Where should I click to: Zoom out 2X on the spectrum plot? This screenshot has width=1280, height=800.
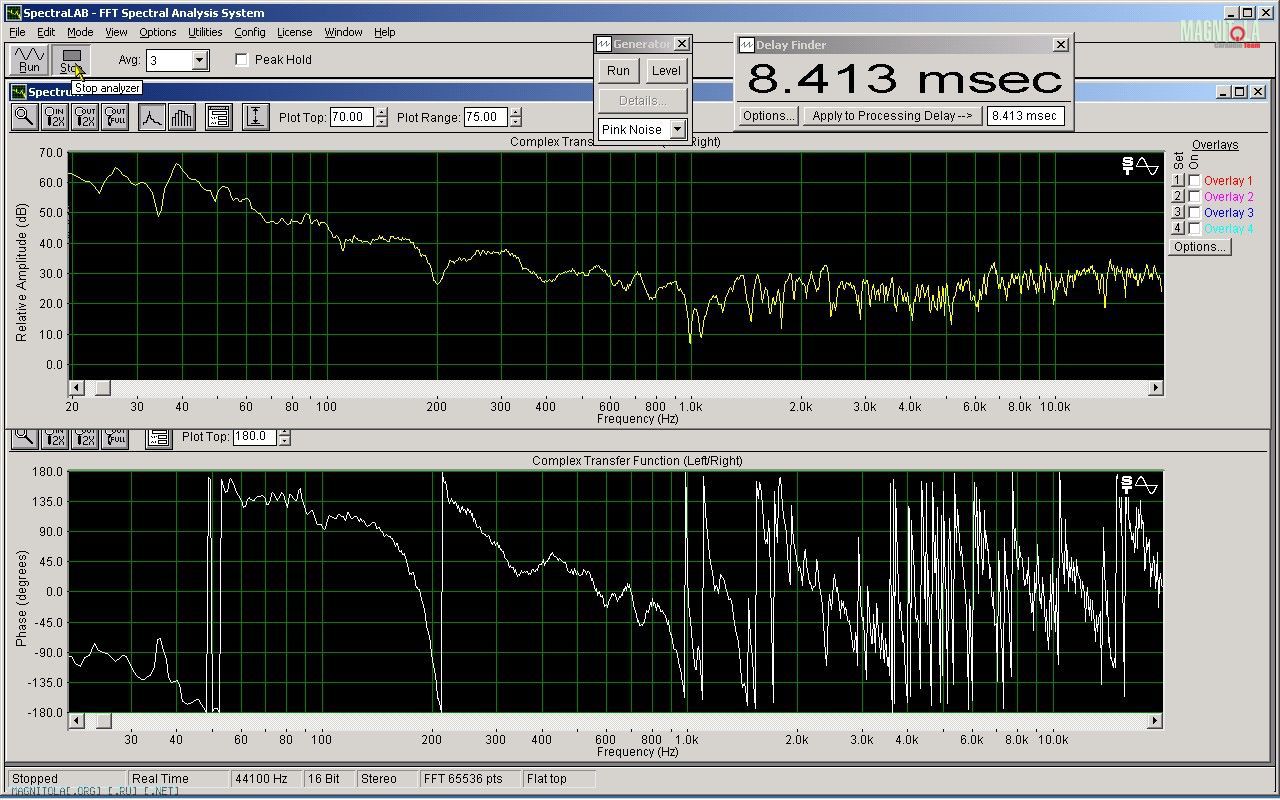click(x=85, y=117)
